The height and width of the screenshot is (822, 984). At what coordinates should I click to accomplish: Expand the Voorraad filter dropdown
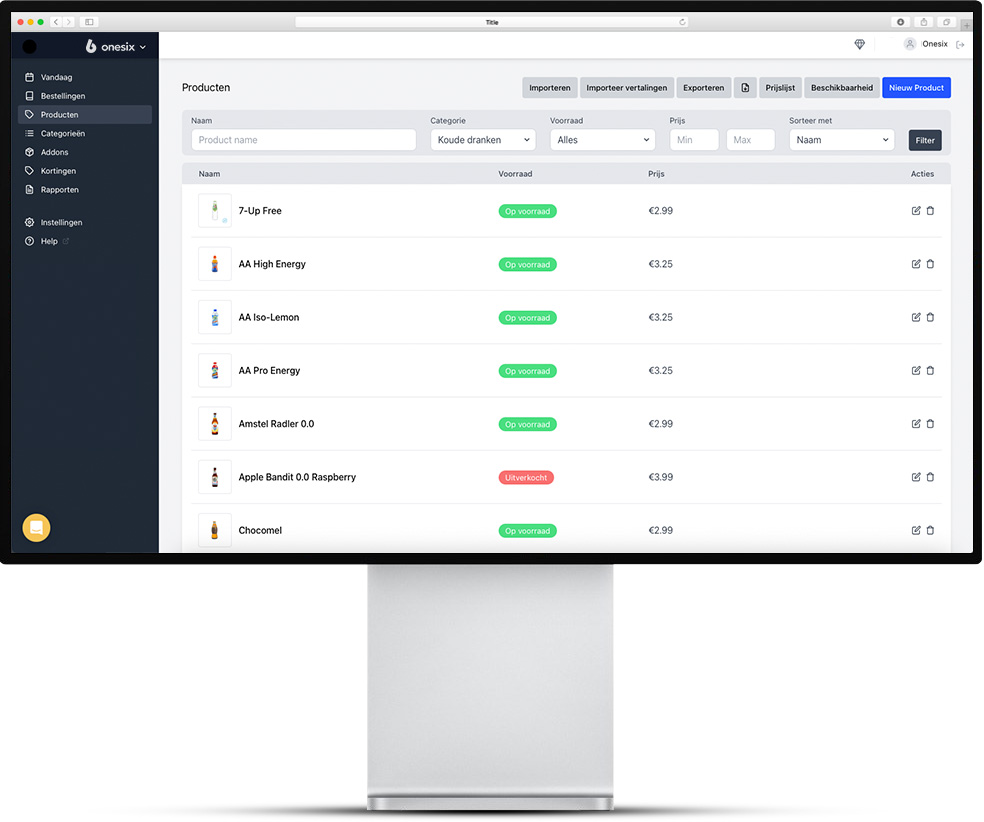tap(602, 140)
